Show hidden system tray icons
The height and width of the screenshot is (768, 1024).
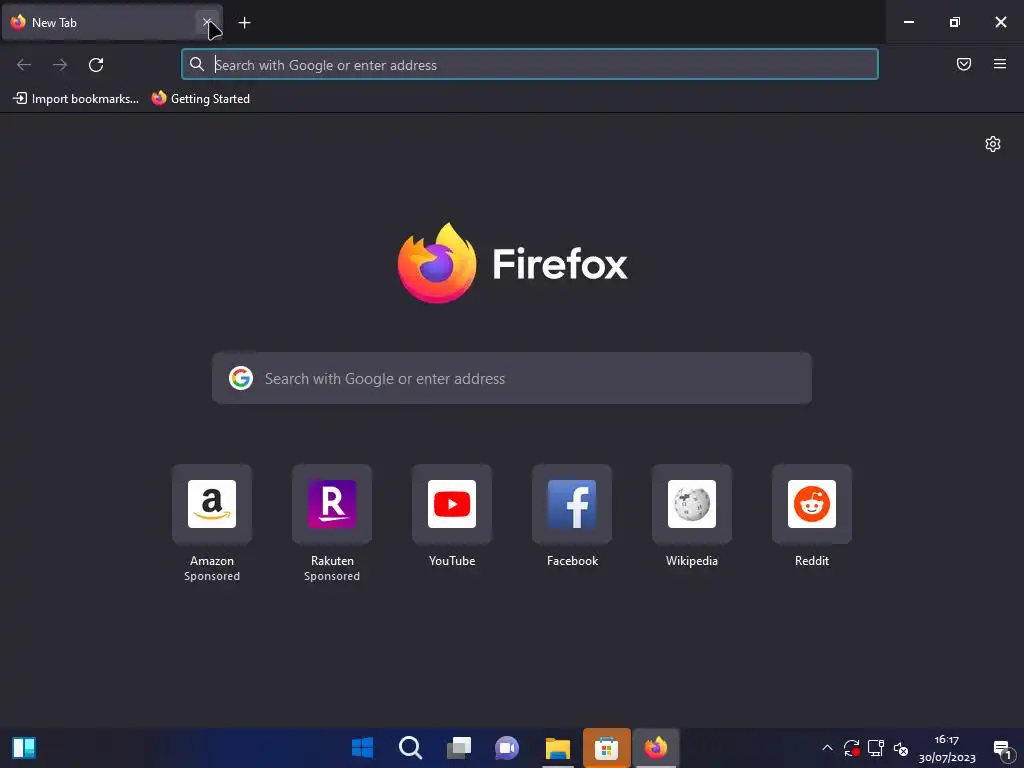(x=827, y=748)
